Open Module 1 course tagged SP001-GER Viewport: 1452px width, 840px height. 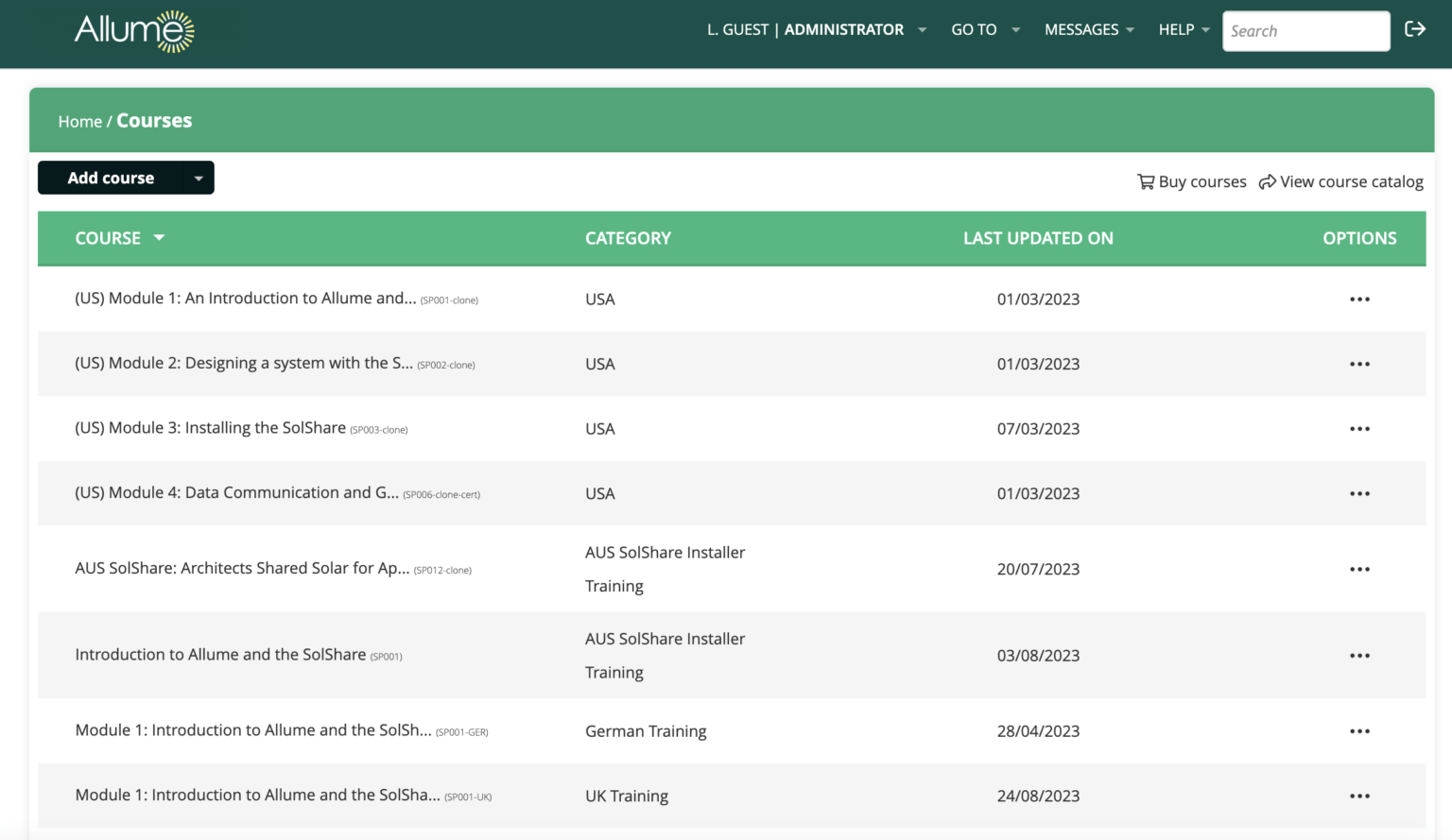pyautogui.click(x=253, y=730)
